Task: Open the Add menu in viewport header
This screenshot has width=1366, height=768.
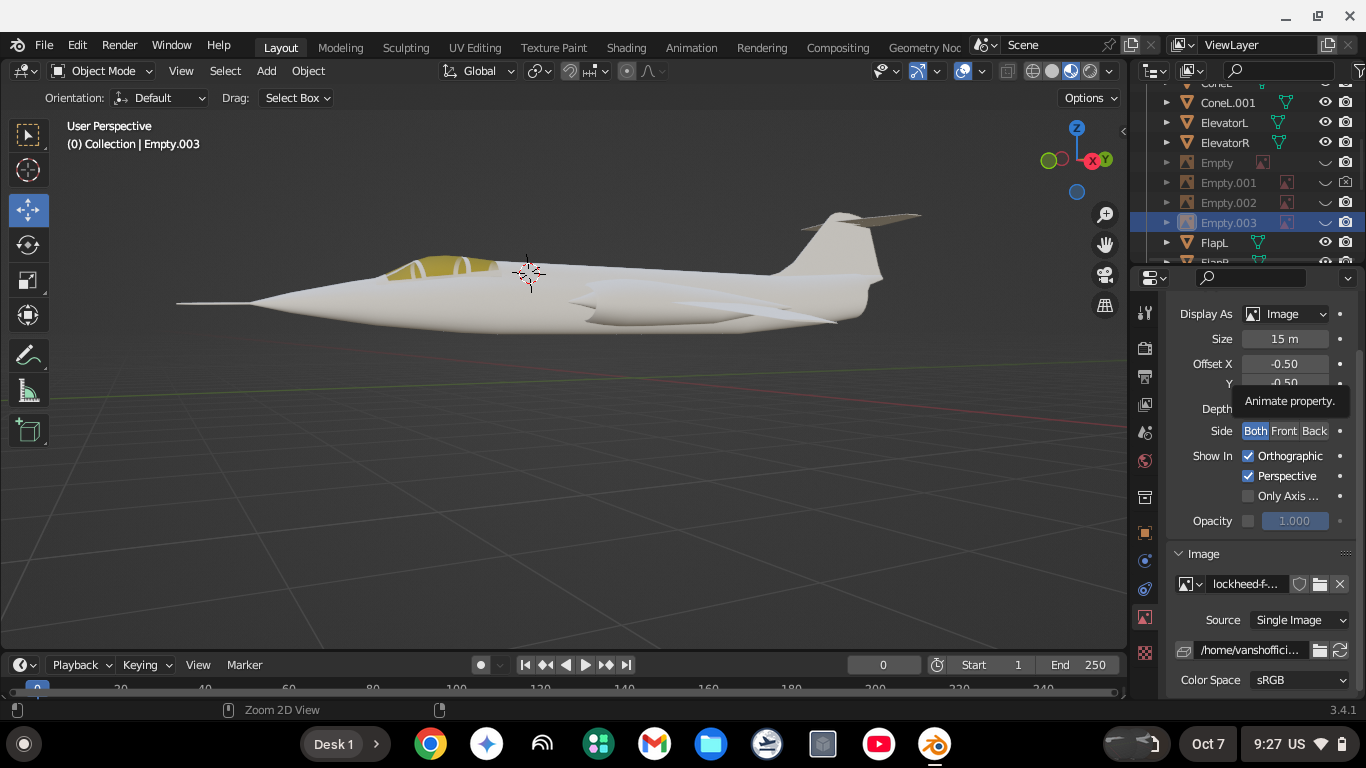Action: (x=266, y=71)
